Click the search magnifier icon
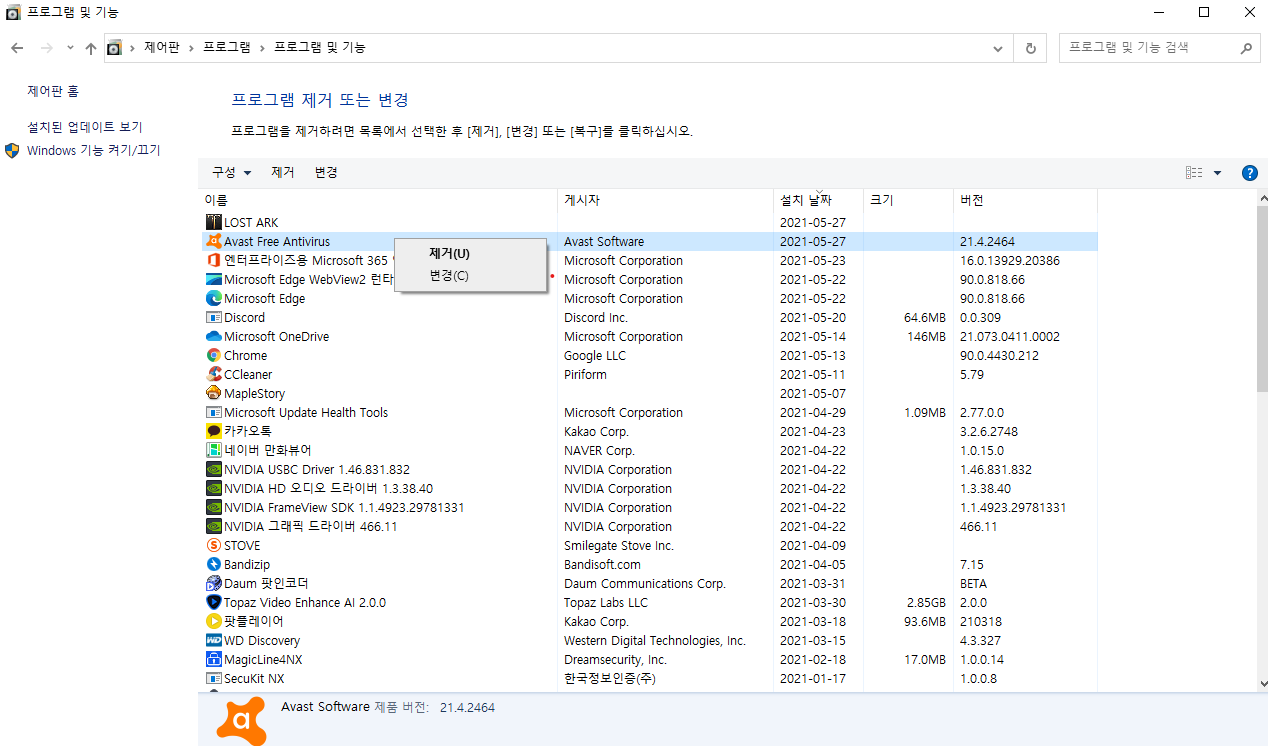1268x746 pixels. click(1246, 47)
